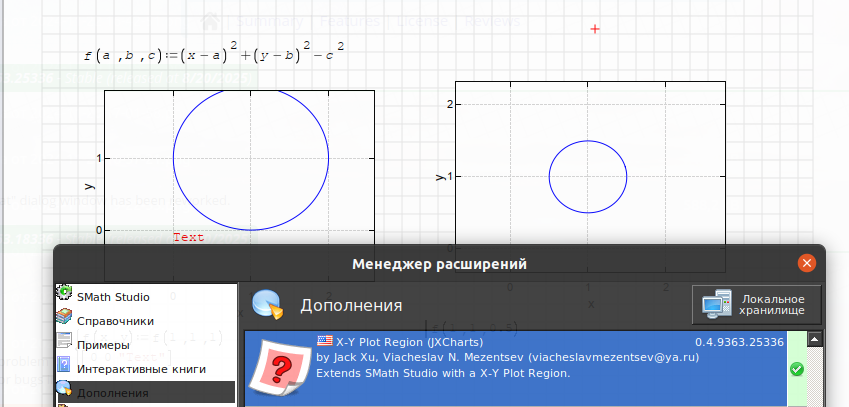The height and width of the screenshot is (407, 849).
Task: Click the Интерактивные книги icon
Action: 65,369
